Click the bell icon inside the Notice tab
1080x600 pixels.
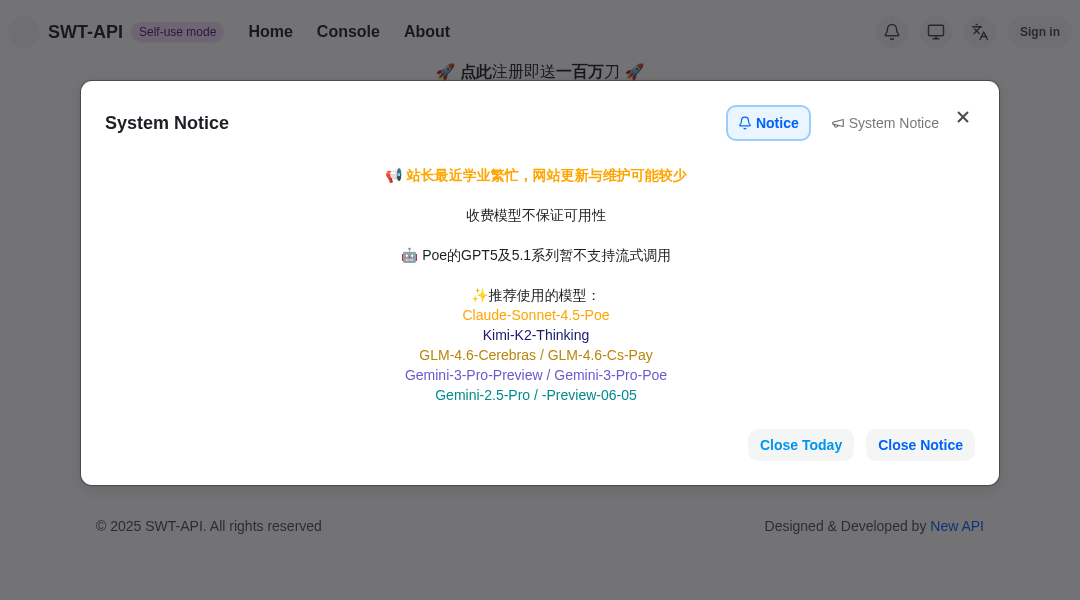744,122
